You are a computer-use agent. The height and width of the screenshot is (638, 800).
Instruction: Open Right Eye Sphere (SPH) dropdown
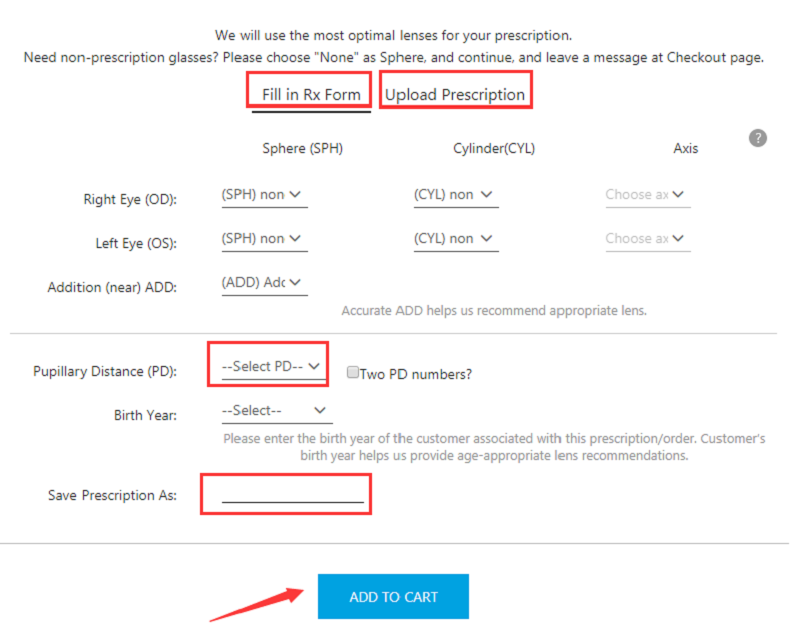click(264, 195)
